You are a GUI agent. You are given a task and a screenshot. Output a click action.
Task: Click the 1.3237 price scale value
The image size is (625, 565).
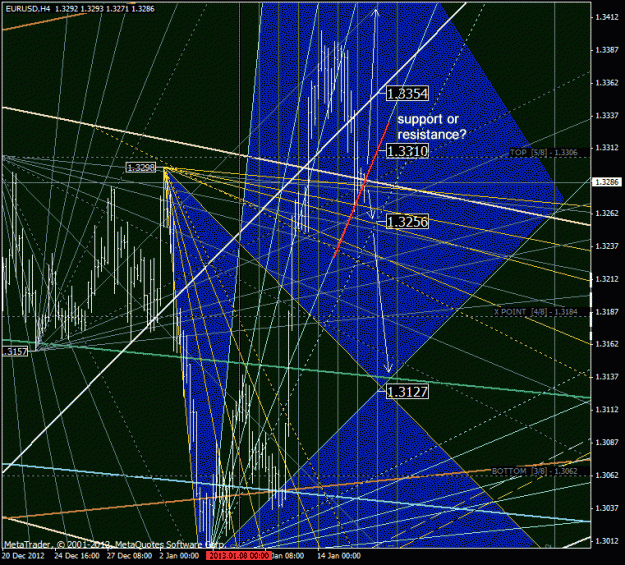coord(607,246)
